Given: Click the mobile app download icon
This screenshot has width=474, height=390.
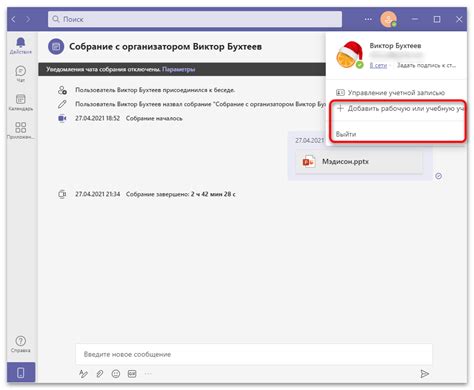Looking at the screenshot, I should (x=21, y=372).
